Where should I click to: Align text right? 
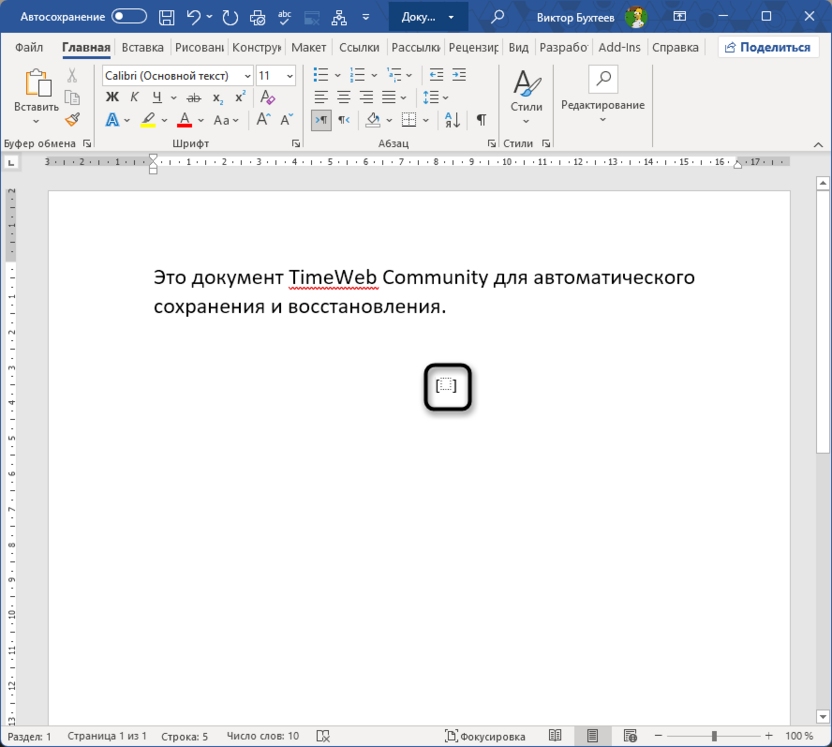coord(366,97)
